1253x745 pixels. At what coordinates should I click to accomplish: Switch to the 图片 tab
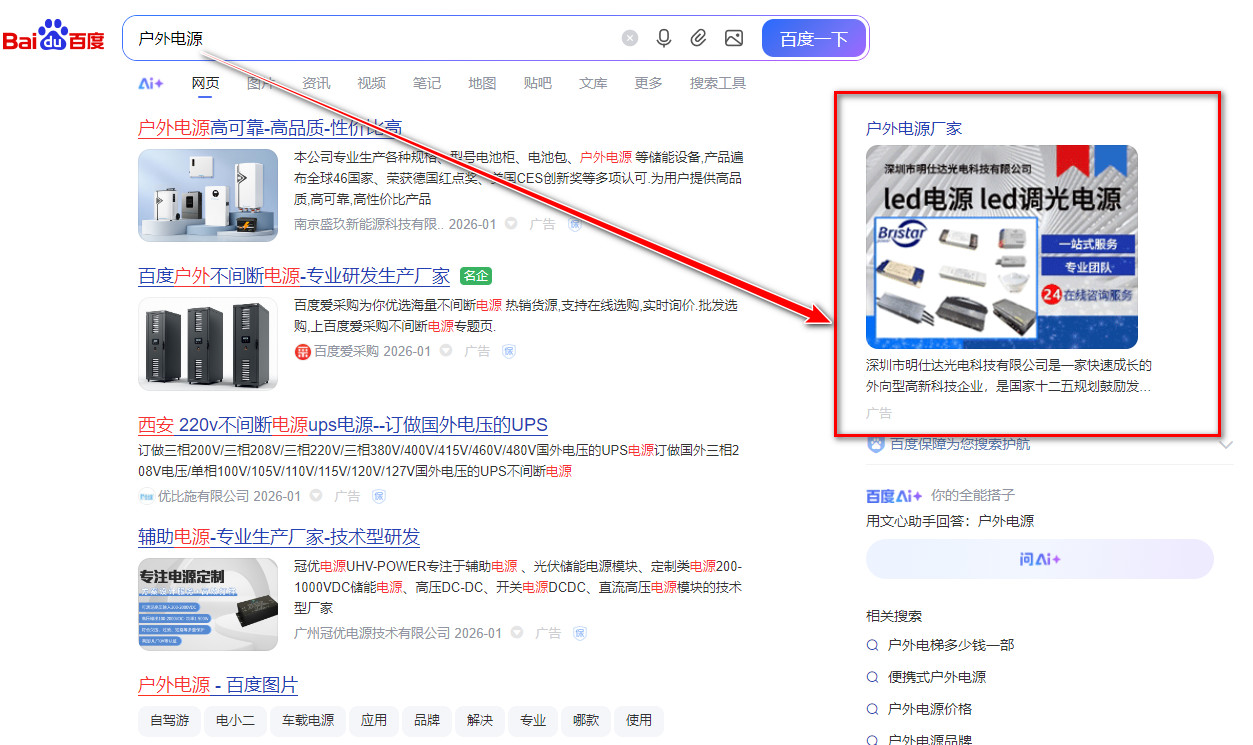coord(260,83)
